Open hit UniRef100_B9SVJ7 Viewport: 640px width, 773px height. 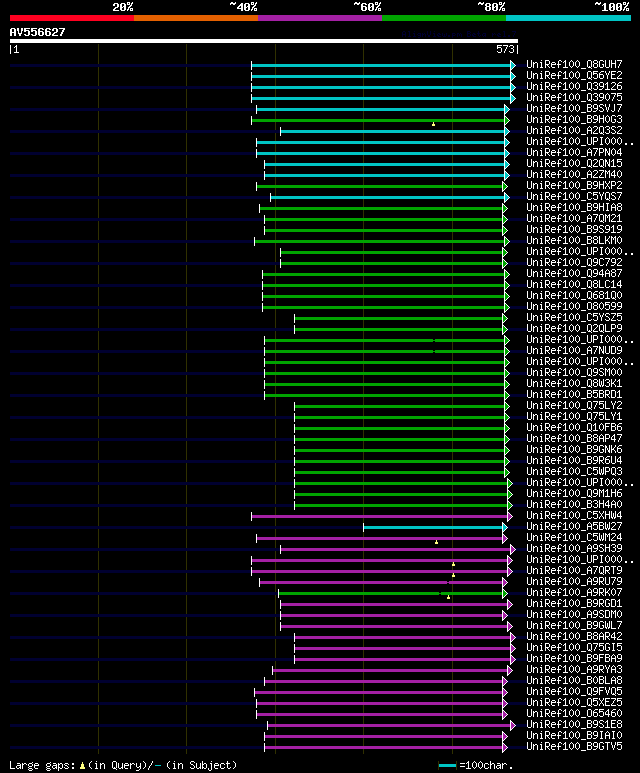pos(574,108)
